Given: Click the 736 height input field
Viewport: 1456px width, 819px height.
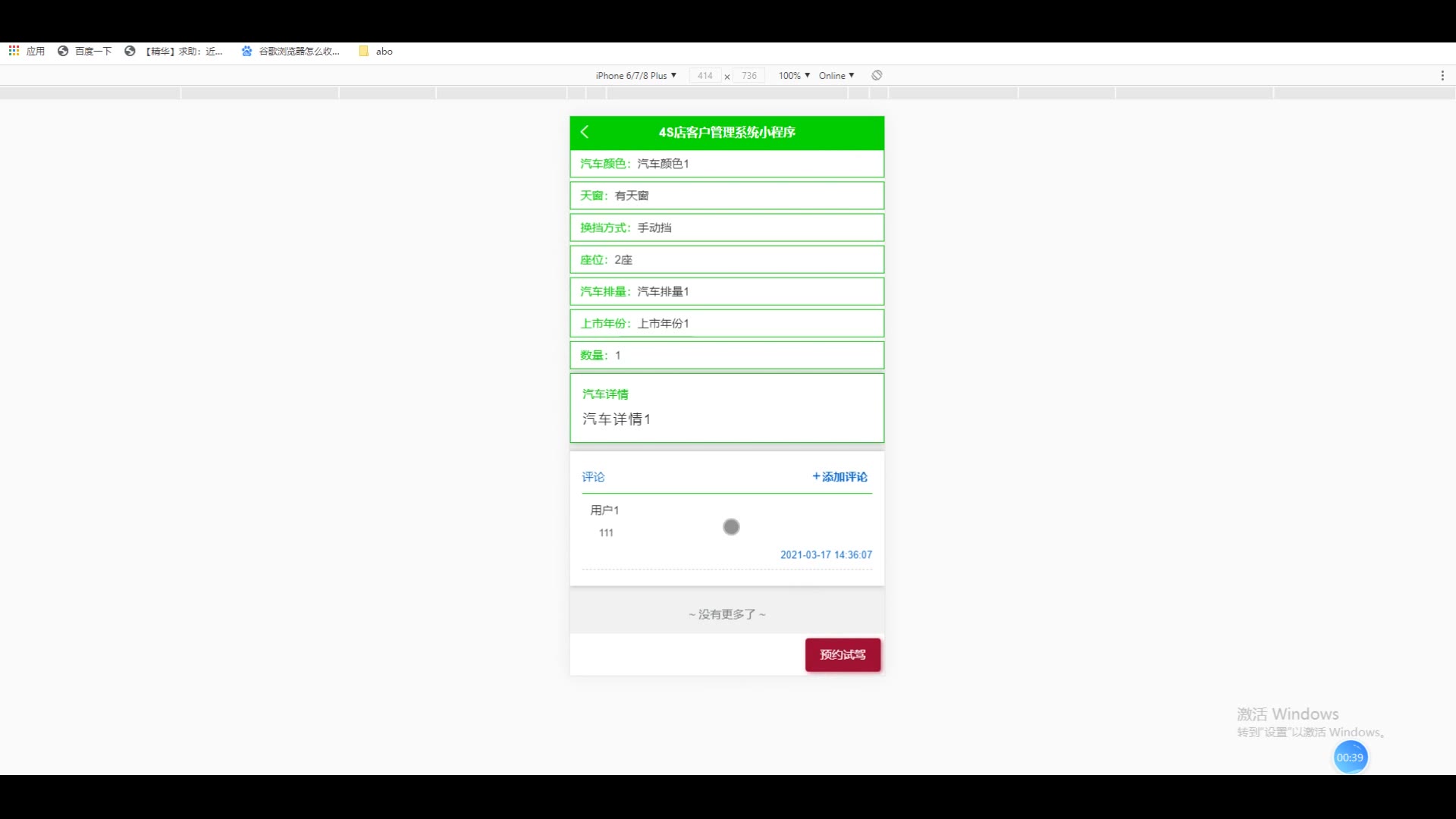Looking at the screenshot, I should point(749,76).
